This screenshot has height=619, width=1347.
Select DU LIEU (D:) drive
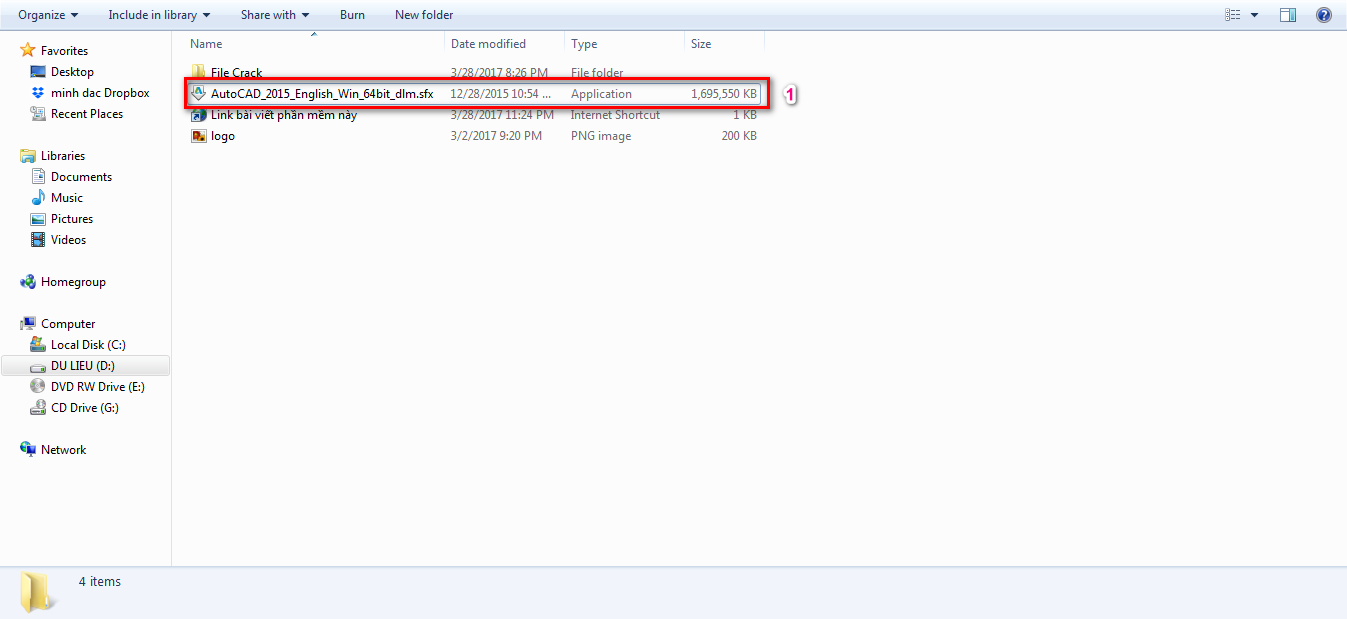(83, 366)
